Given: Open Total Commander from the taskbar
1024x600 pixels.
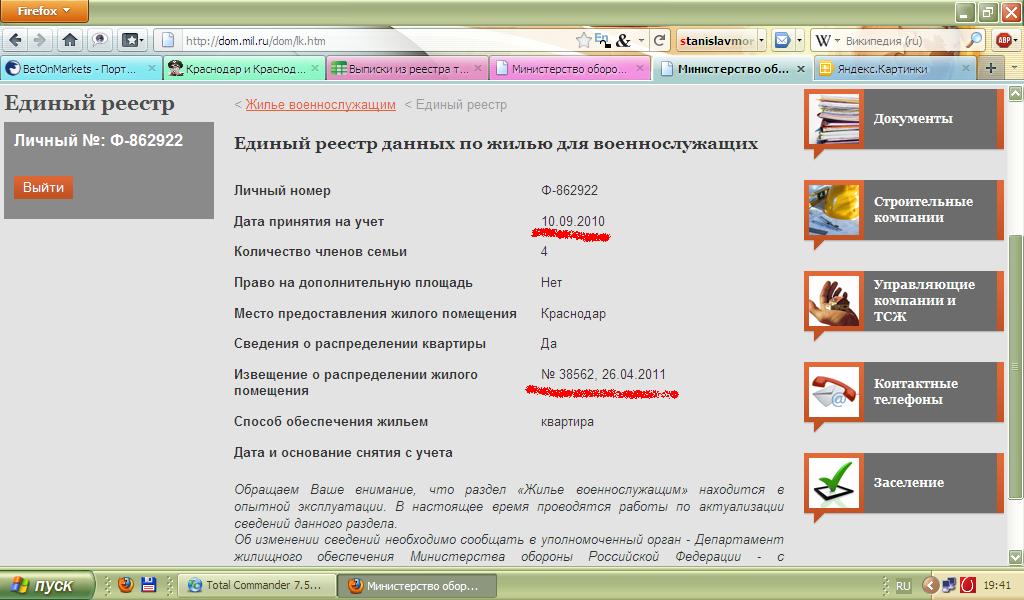Looking at the screenshot, I should click(x=255, y=585).
